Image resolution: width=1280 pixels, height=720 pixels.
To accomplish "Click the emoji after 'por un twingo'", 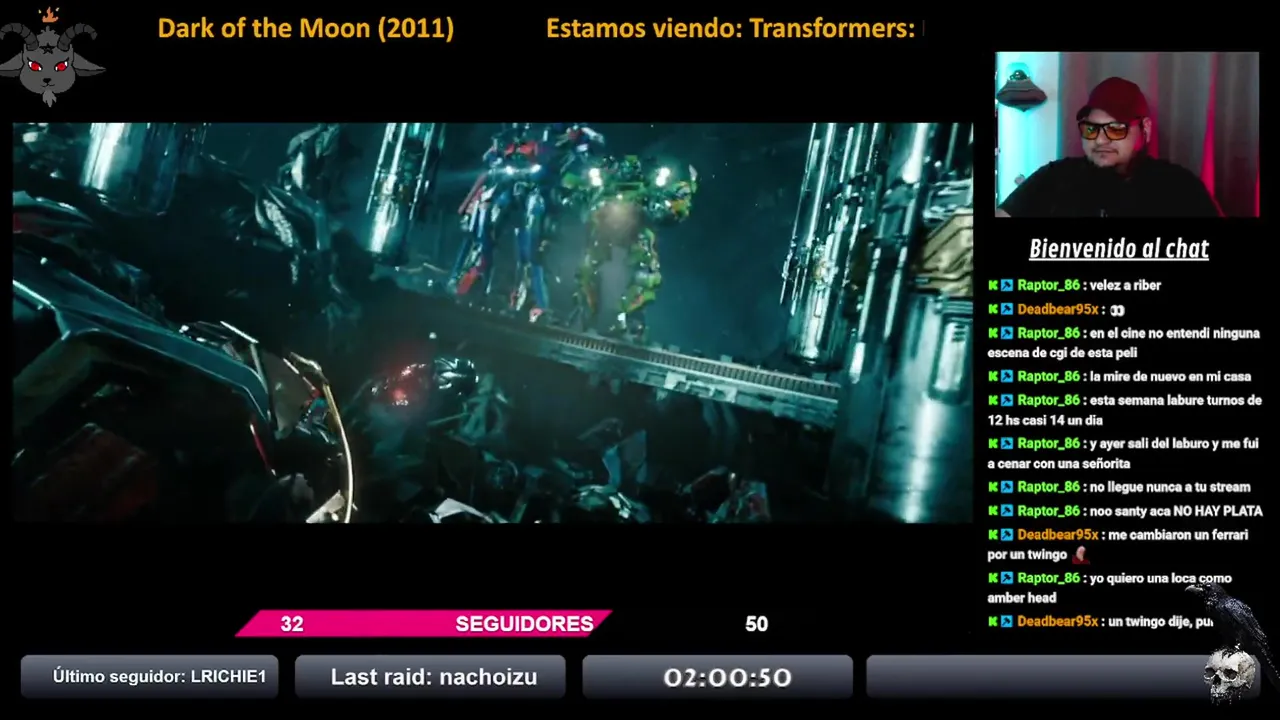I will 1079,554.
